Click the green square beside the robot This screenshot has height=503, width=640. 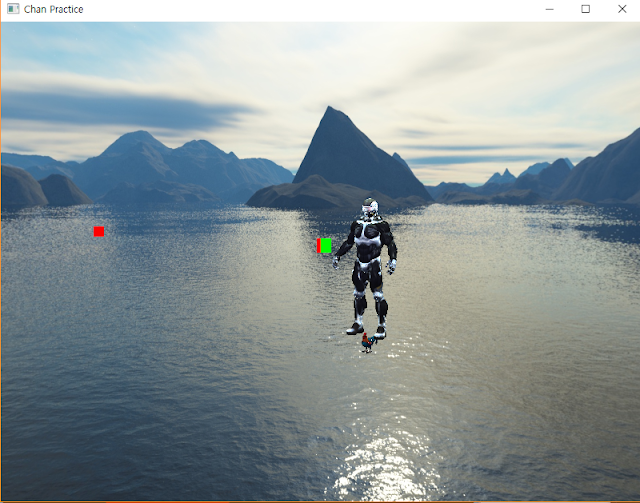(x=326, y=246)
